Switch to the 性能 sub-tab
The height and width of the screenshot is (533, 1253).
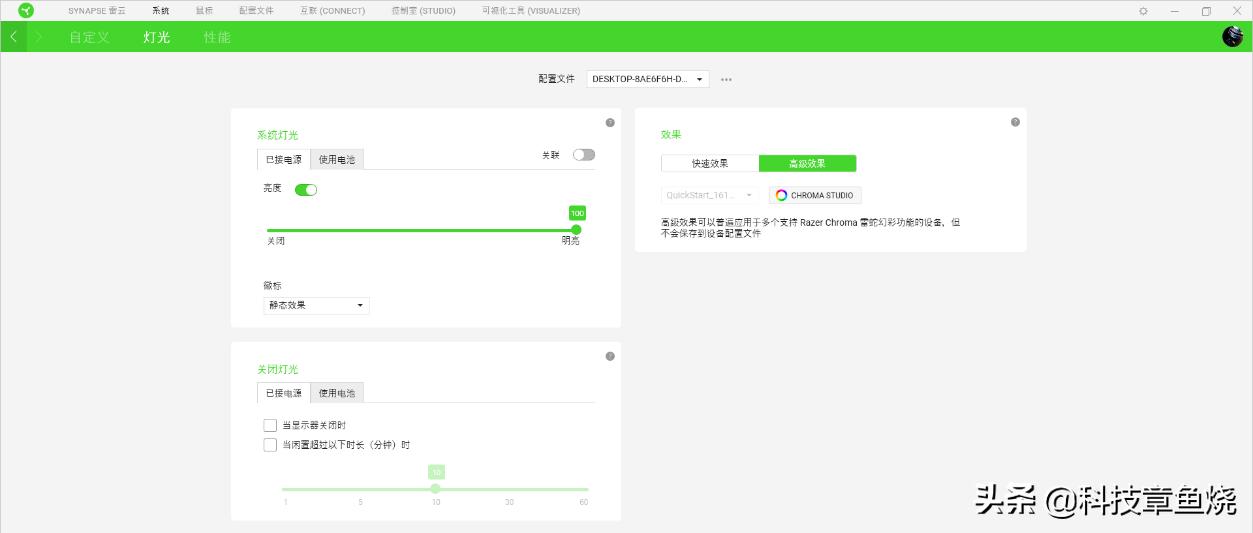click(x=217, y=37)
